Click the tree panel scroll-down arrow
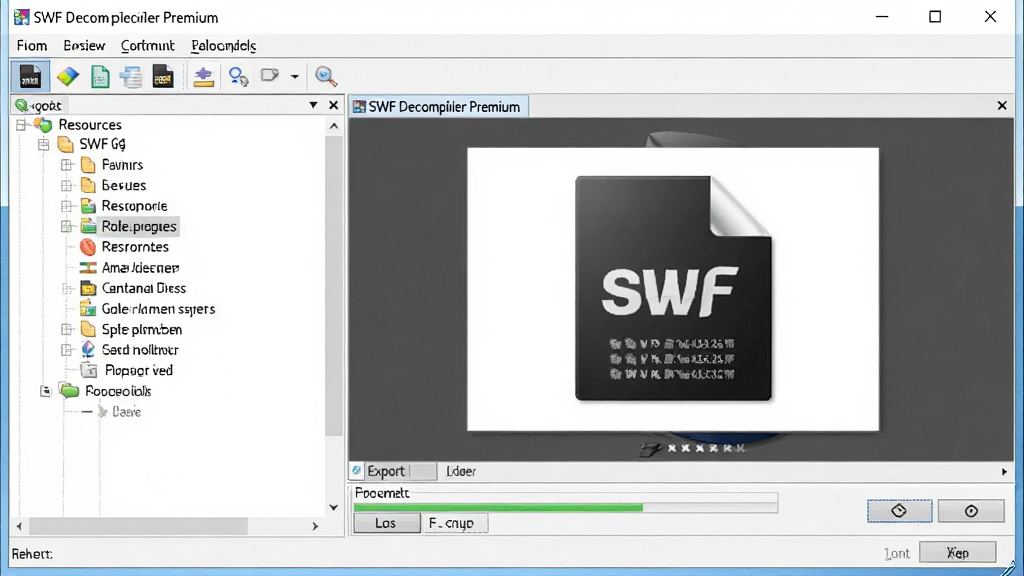Viewport: 1024px width, 576px height. [334, 507]
